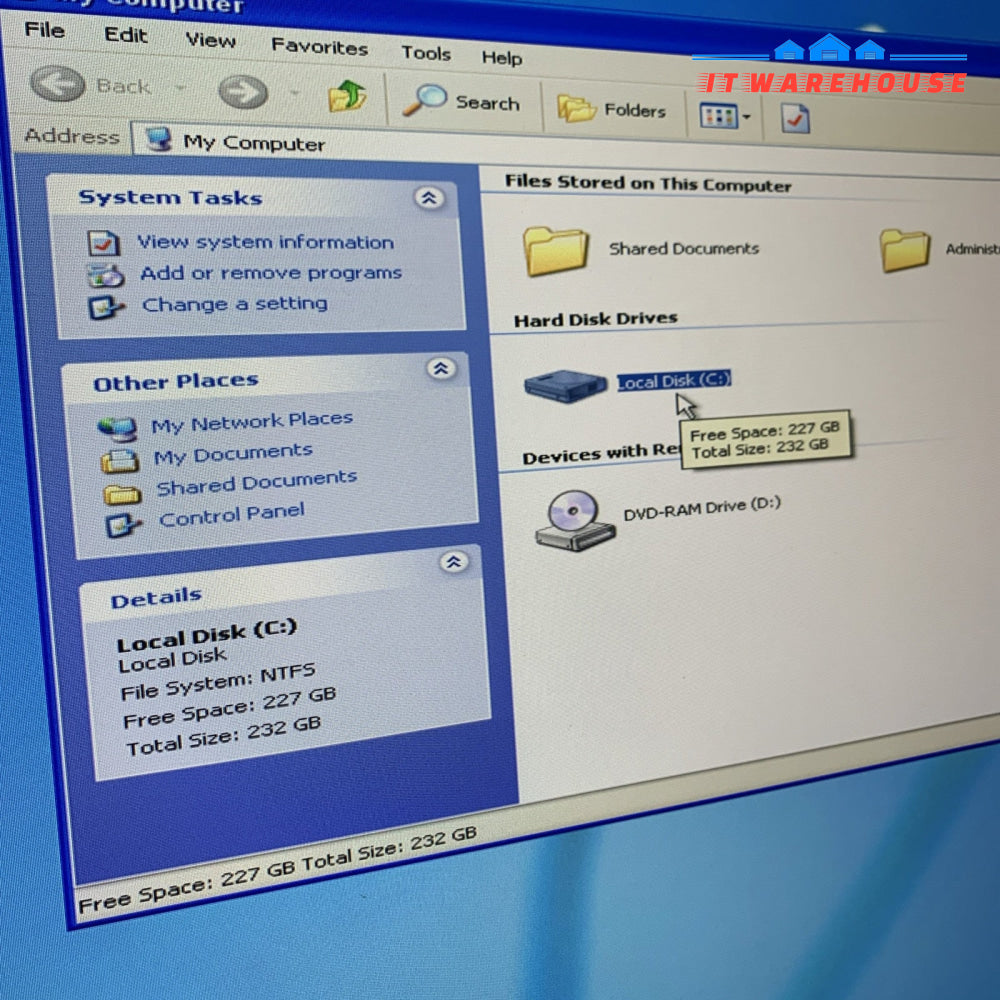Click the Up folder icon
The height and width of the screenshot is (1000, 1000).
pyautogui.click(x=347, y=97)
